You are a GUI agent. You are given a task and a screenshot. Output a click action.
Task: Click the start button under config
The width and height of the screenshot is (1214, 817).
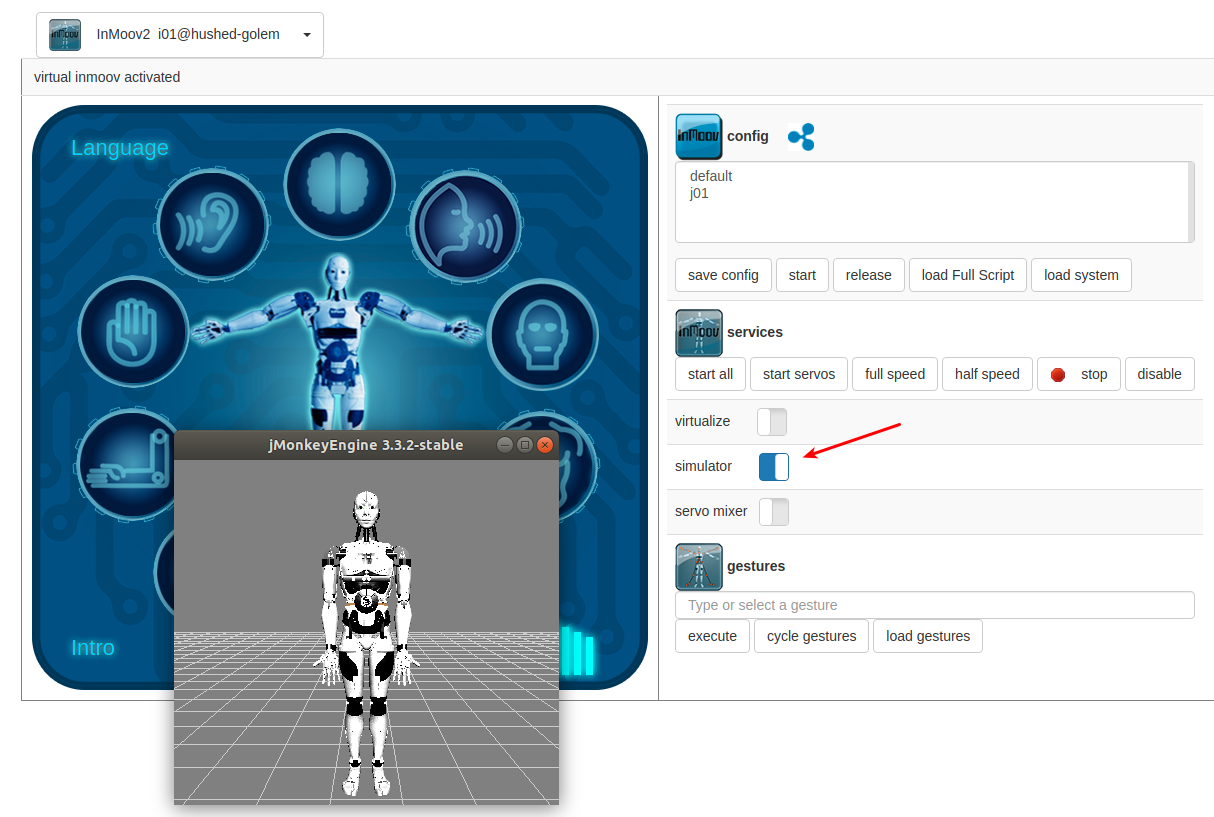coord(802,275)
